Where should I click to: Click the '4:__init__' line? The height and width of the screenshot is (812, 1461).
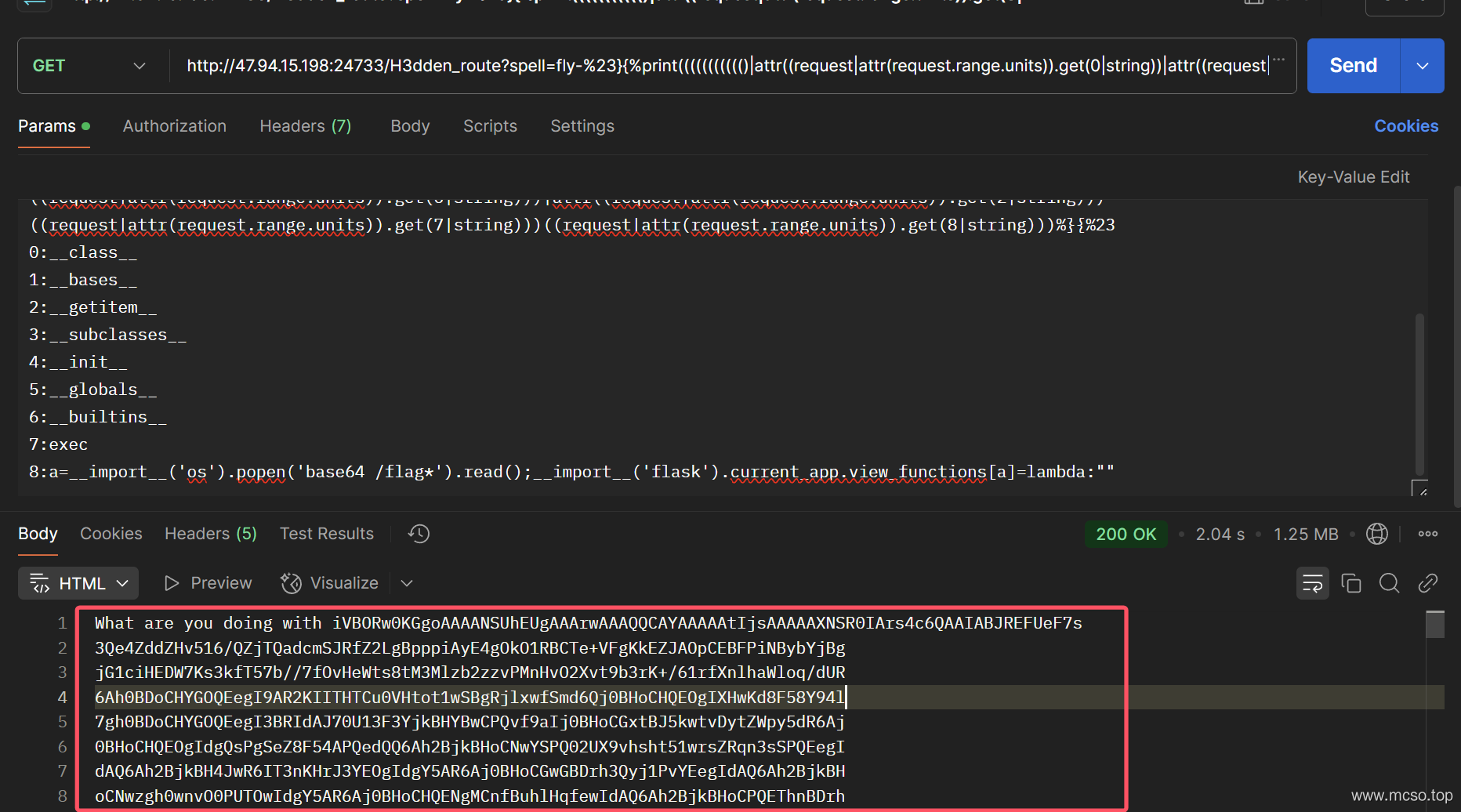pyautogui.click(x=78, y=362)
